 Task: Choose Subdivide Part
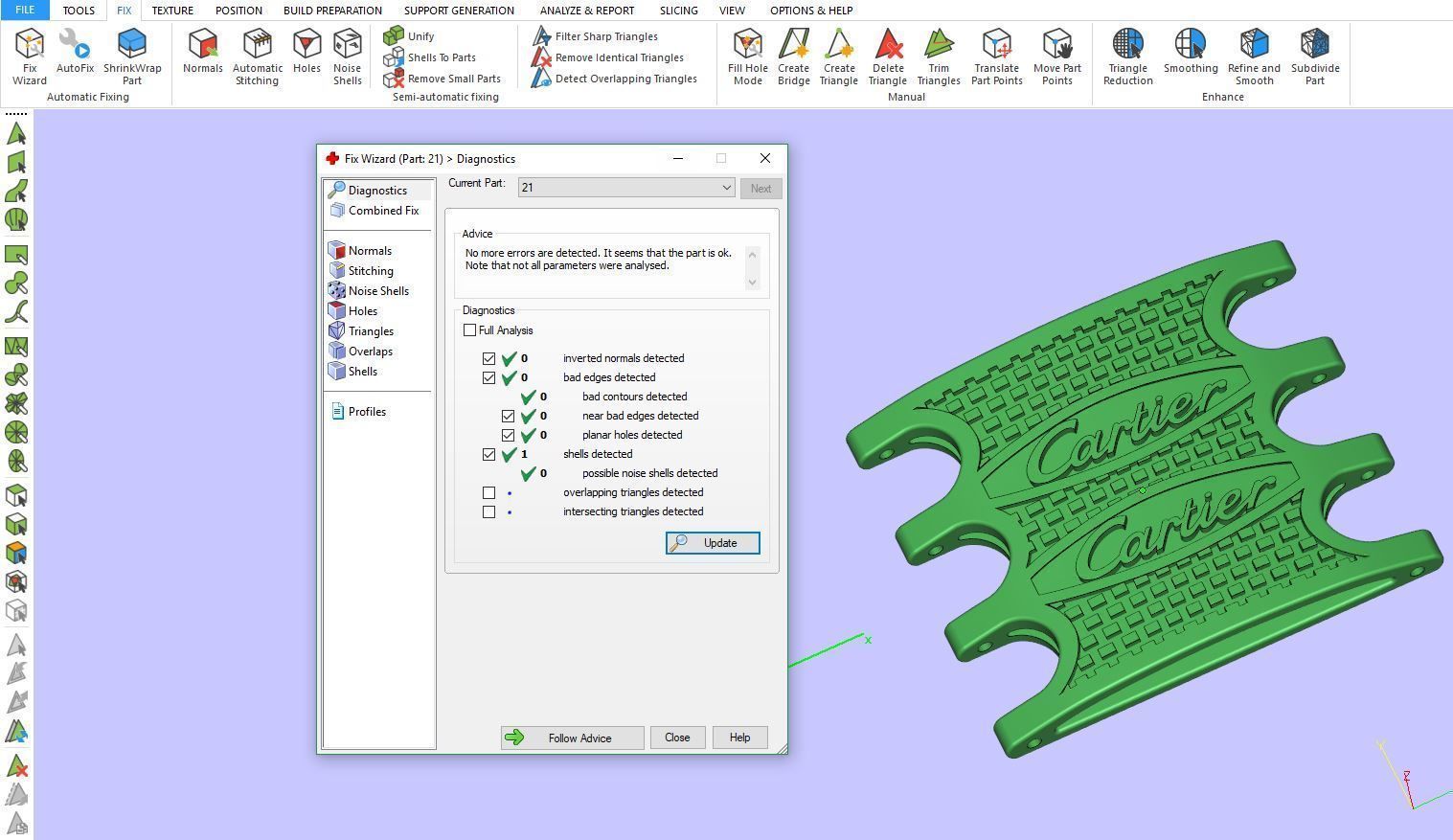click(x=1315, y=57)
